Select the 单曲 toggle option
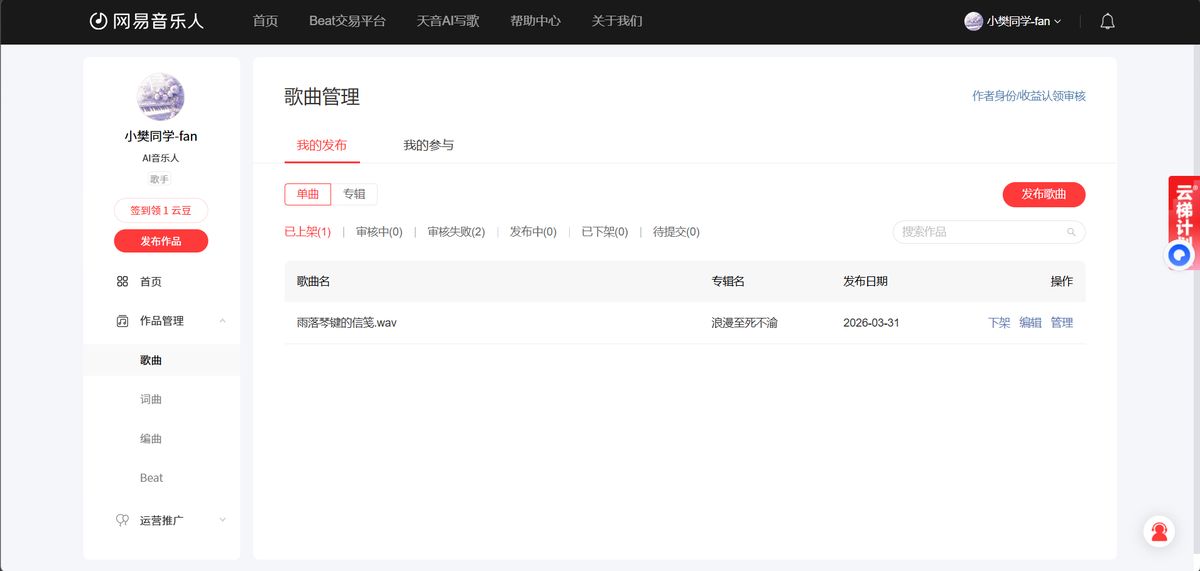This screenshot has width=1200, height=571. point(308,194)
